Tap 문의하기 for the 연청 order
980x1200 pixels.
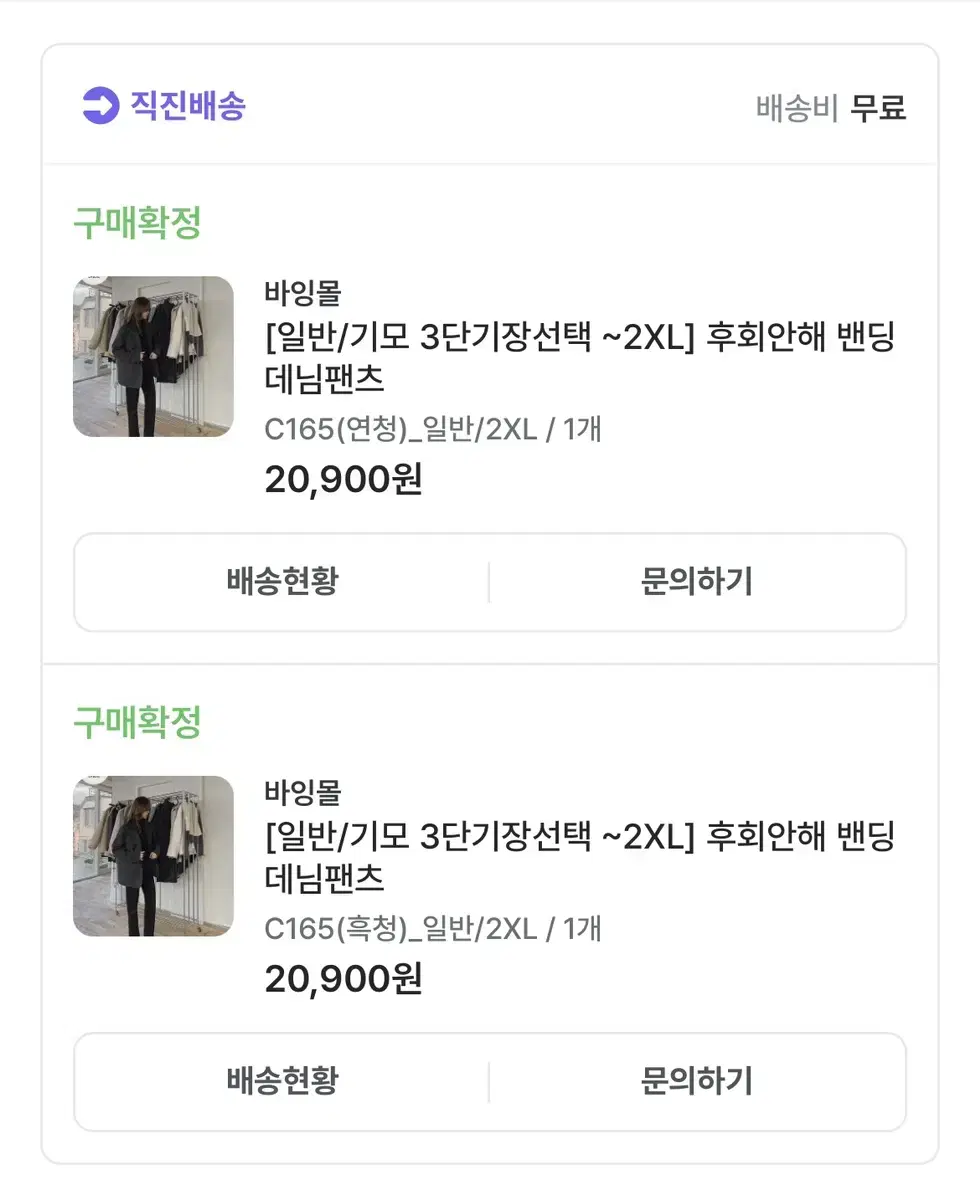(697, 582)
